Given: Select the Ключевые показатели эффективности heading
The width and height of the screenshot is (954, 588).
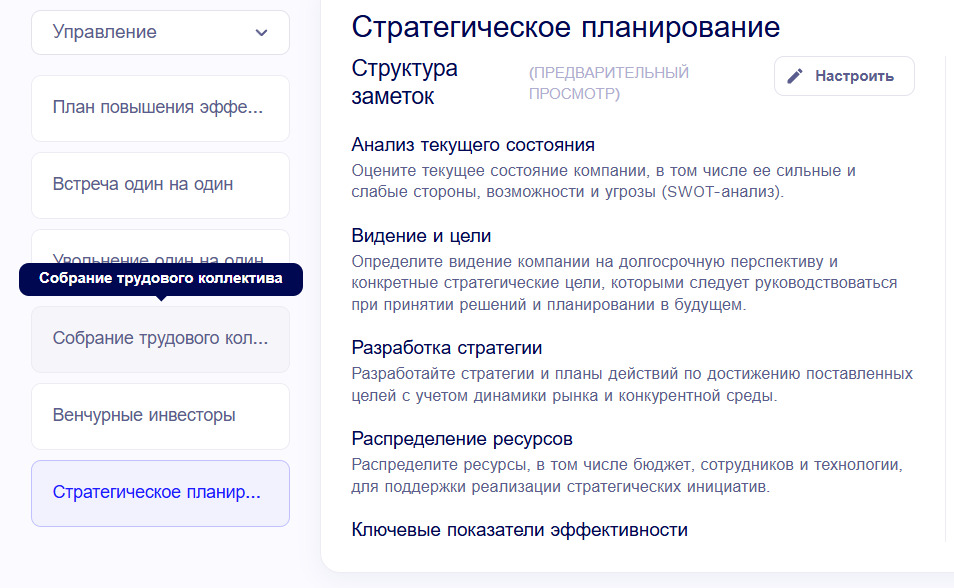Looking at the screenshot, I should [x=519, y=530].
